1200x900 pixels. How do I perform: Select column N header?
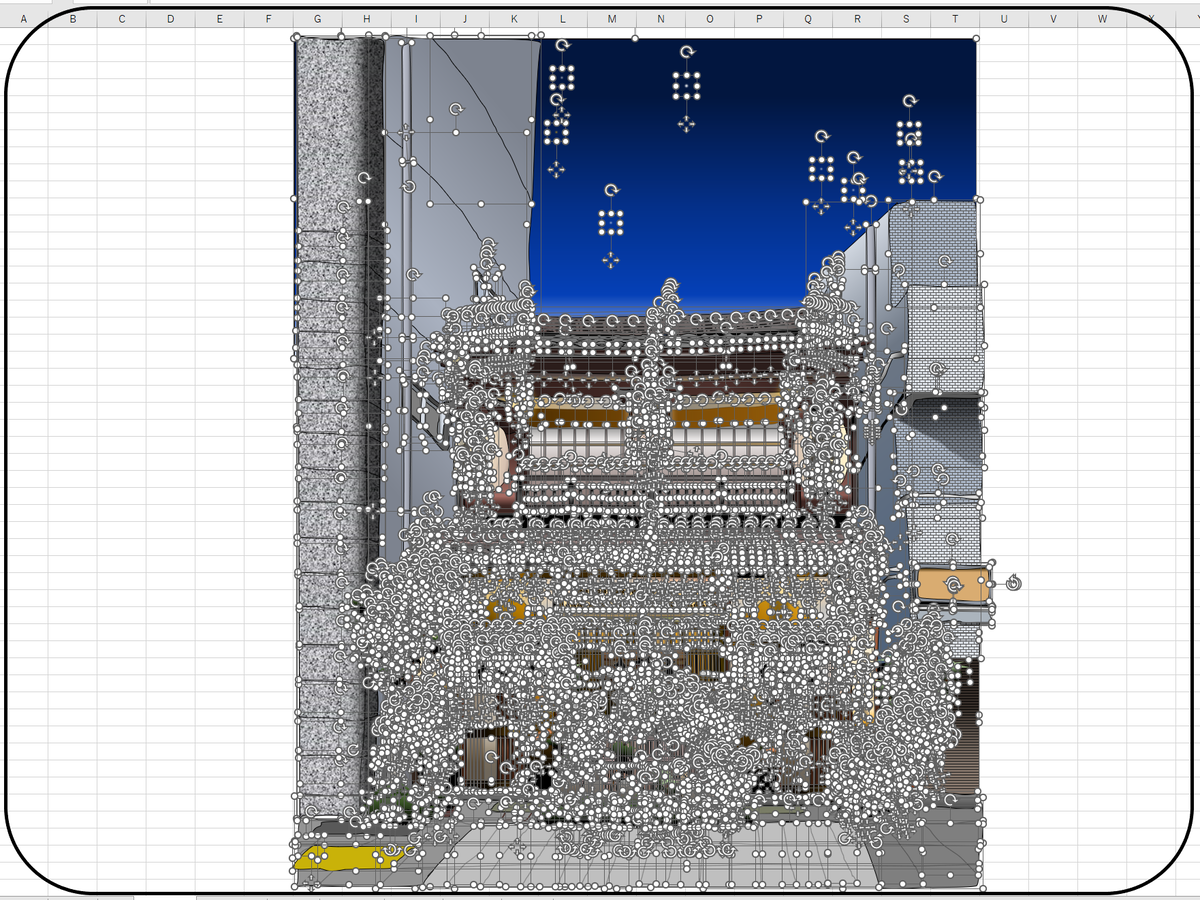[x=660, y=18]
